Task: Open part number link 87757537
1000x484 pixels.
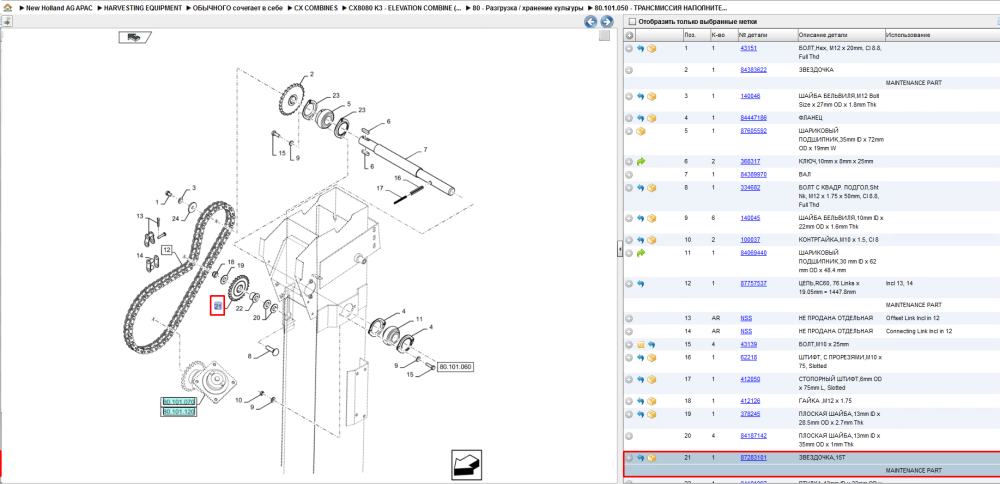Action: [x=753, y=283]
